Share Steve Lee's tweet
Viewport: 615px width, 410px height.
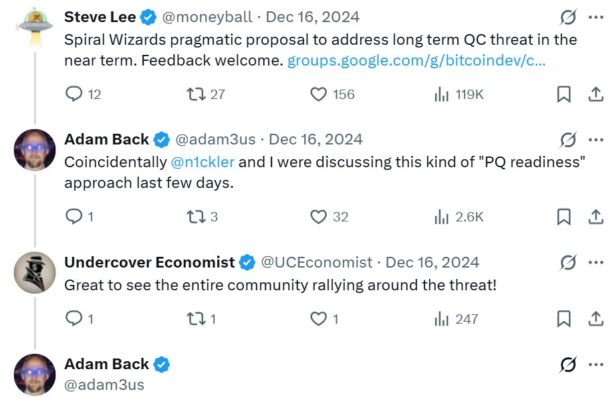click(x=596, y=94)
